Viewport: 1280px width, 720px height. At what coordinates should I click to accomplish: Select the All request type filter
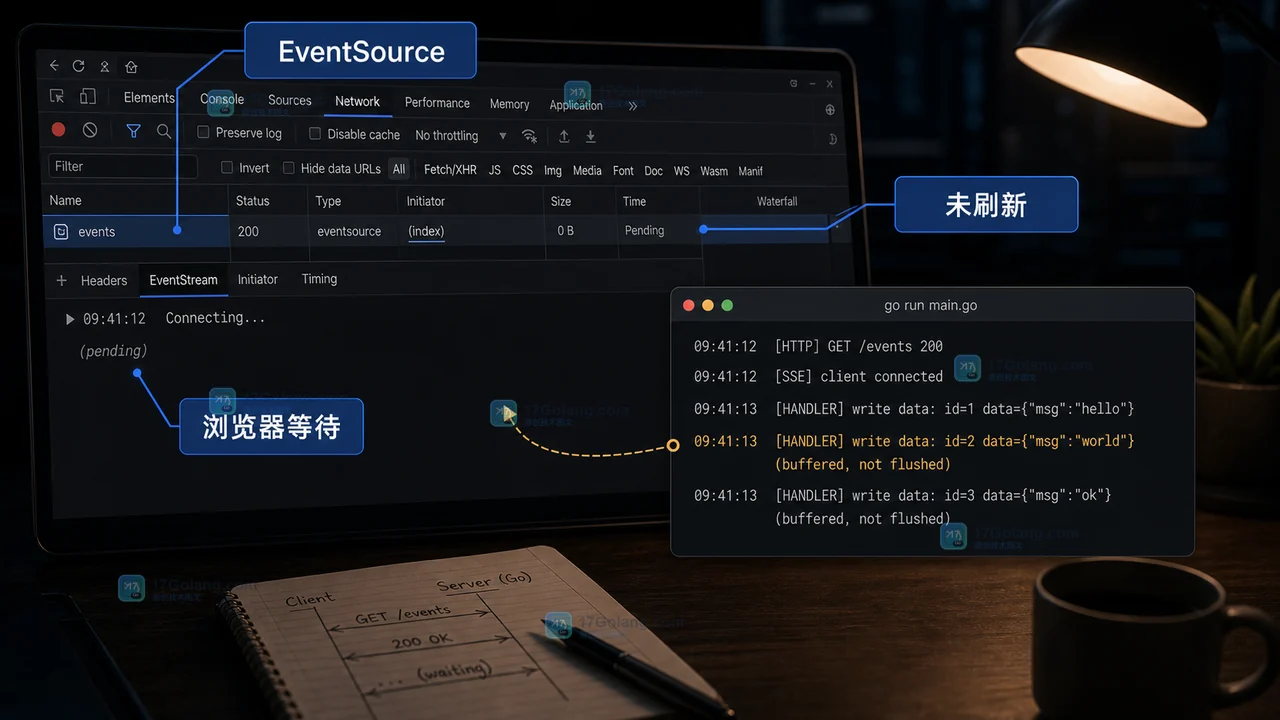pyautogui.click(x=399, y=169)
